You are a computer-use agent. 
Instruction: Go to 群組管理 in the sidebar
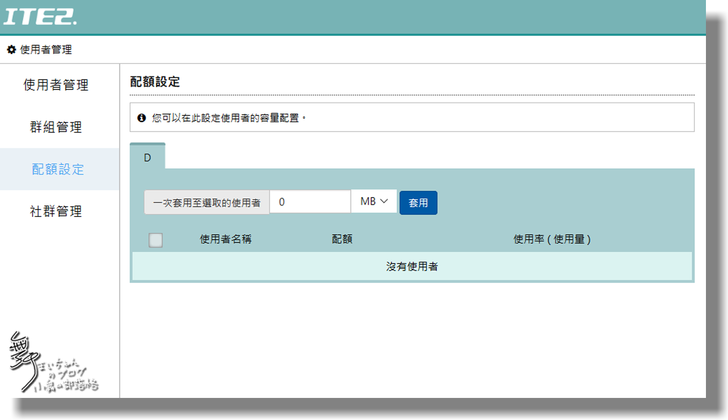(56, 128)
